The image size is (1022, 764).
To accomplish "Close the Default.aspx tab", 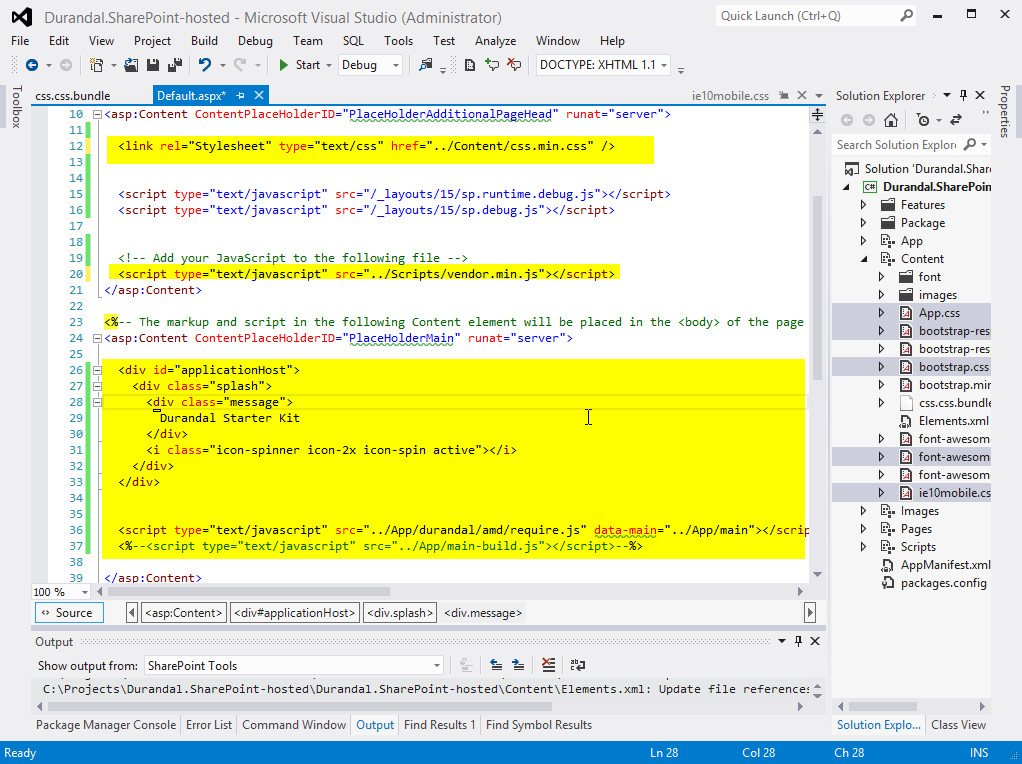I will (x=259, y=95).
